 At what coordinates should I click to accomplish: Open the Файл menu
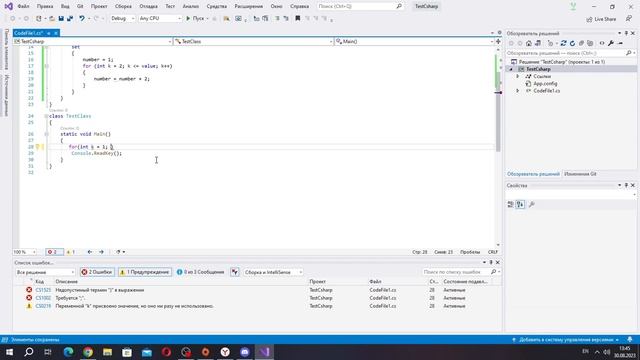23,7
